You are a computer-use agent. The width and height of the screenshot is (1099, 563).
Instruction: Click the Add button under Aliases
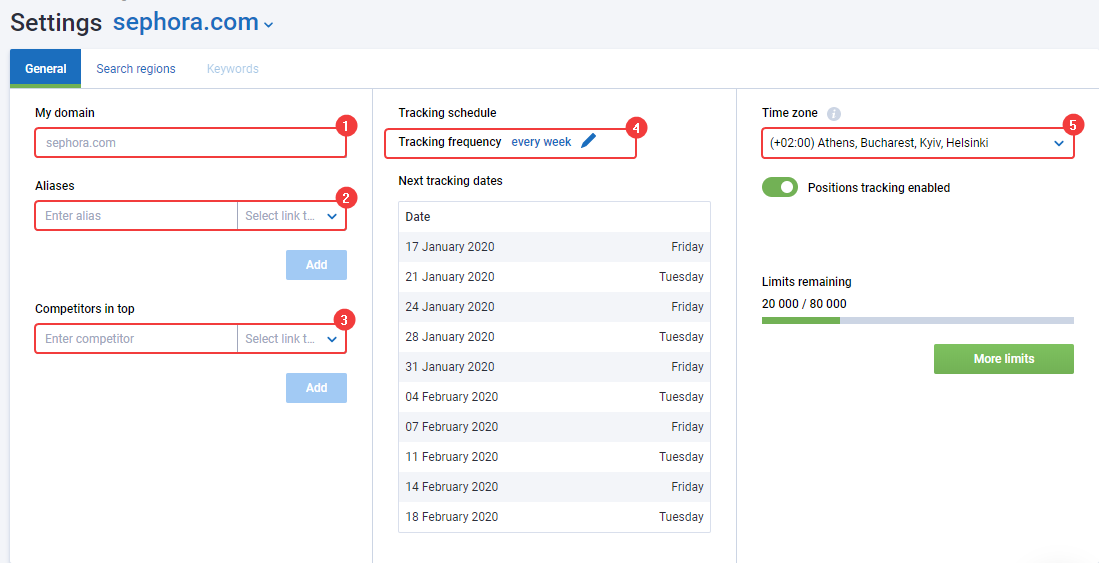tap(316, 265)
